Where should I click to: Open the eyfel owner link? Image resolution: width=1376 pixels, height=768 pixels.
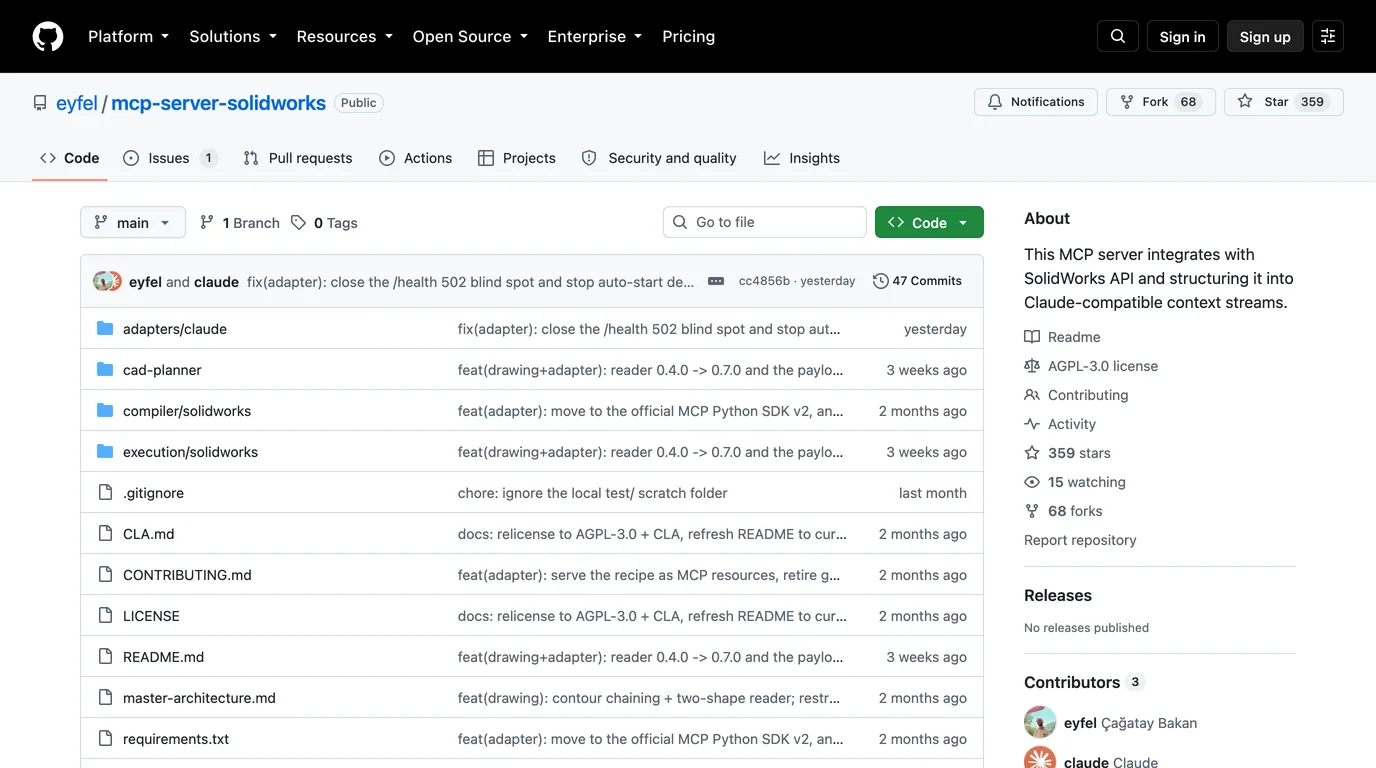click(x=77, y=103)
